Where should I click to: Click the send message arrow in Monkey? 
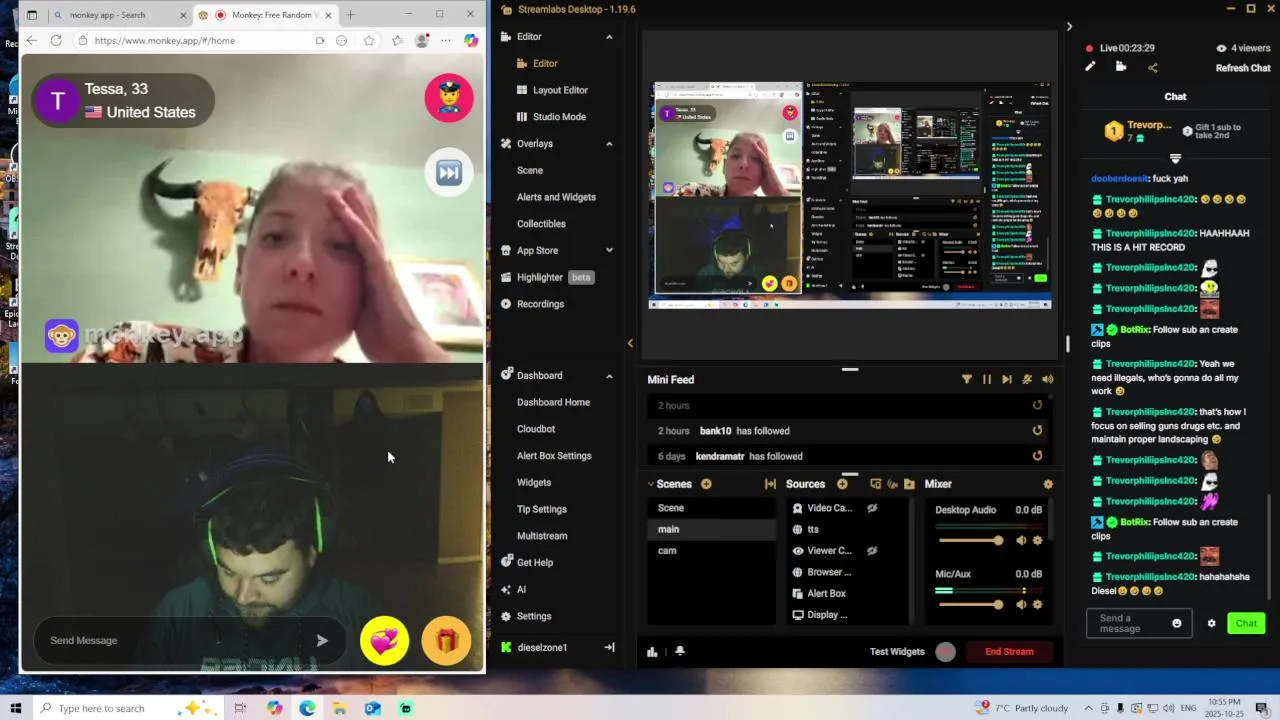(322, 641)
